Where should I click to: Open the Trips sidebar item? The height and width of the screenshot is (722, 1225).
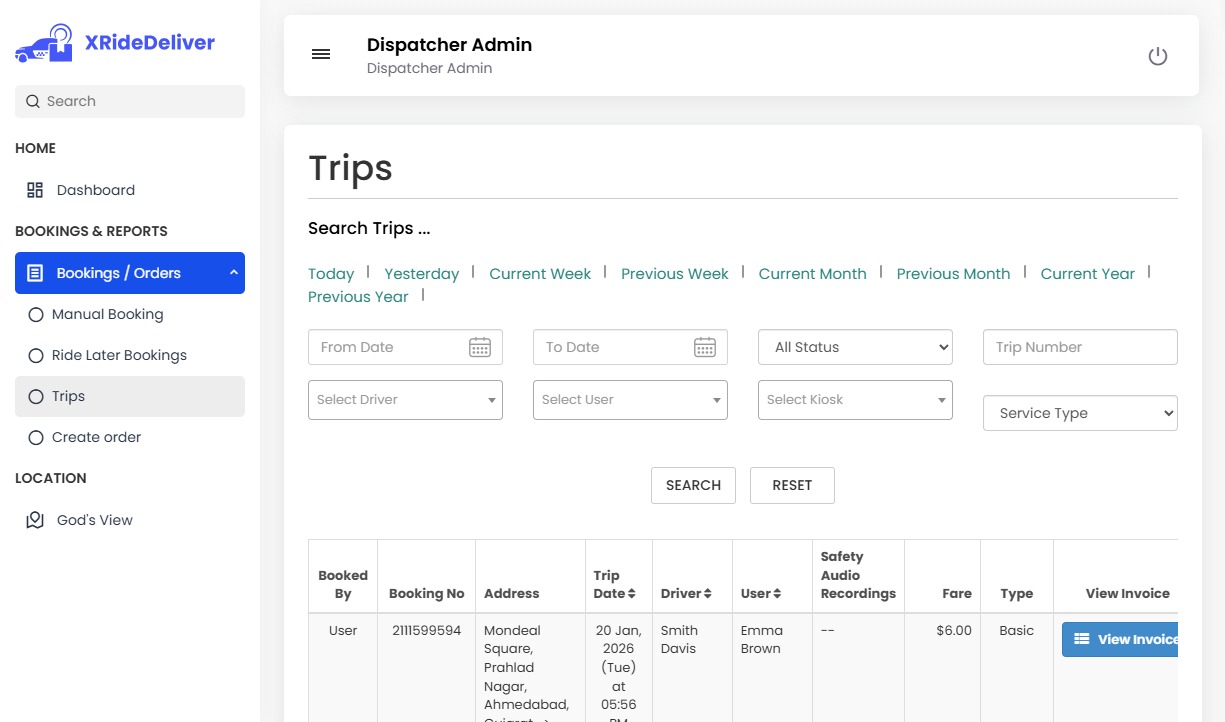(x=68, y=396)
